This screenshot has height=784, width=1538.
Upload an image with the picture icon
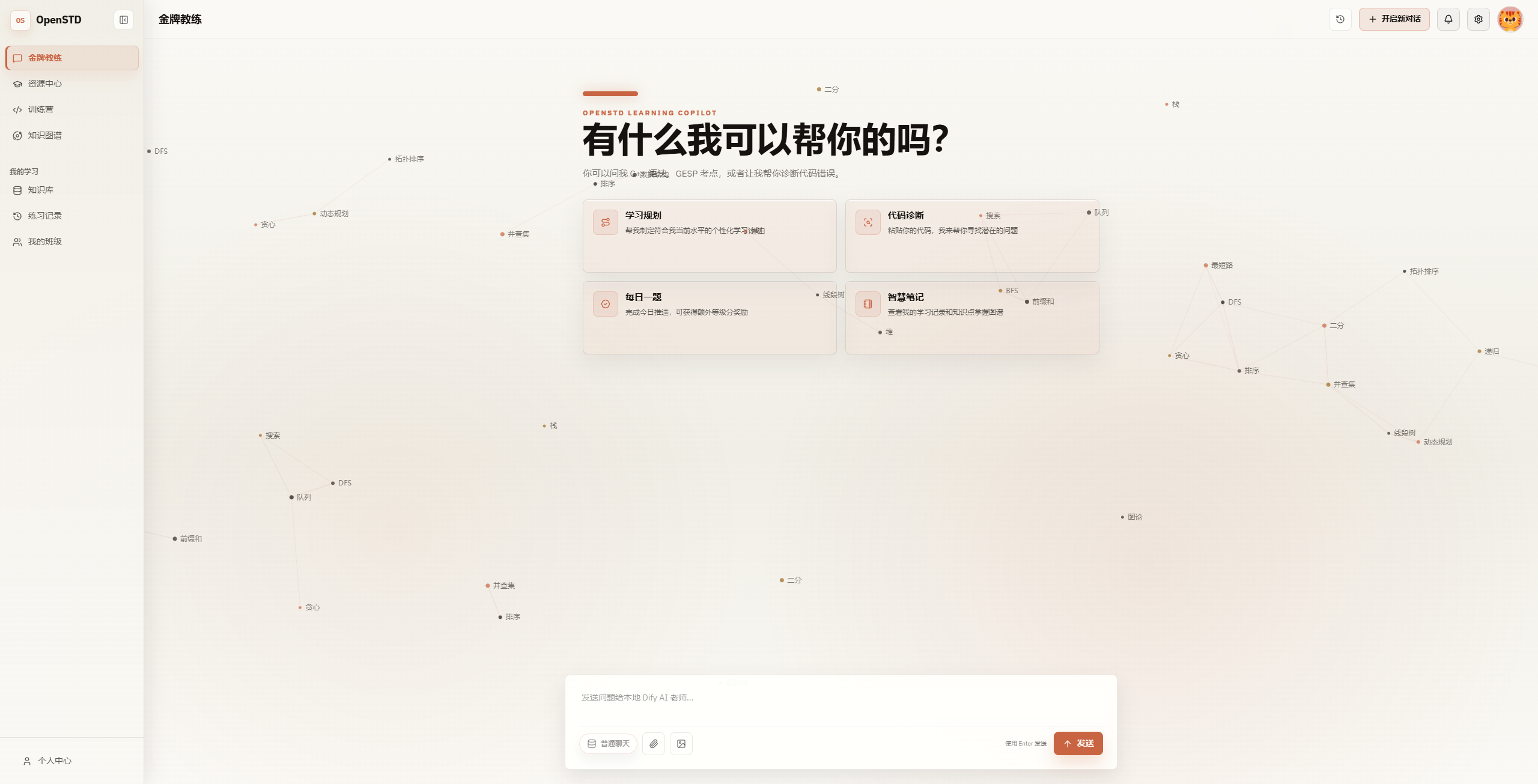tap(681, 744)
